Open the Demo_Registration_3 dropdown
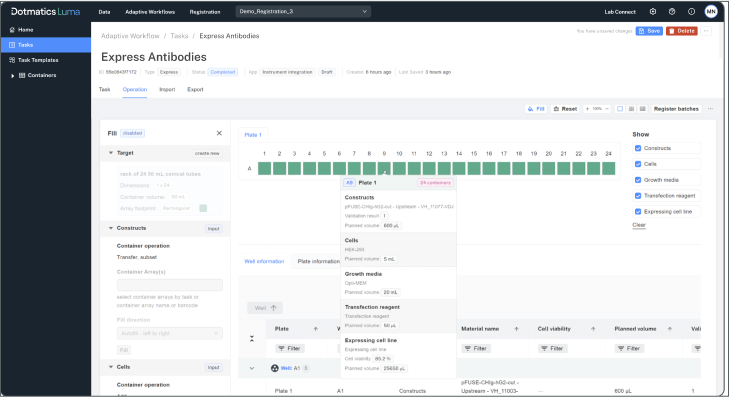 click(303, 12)
